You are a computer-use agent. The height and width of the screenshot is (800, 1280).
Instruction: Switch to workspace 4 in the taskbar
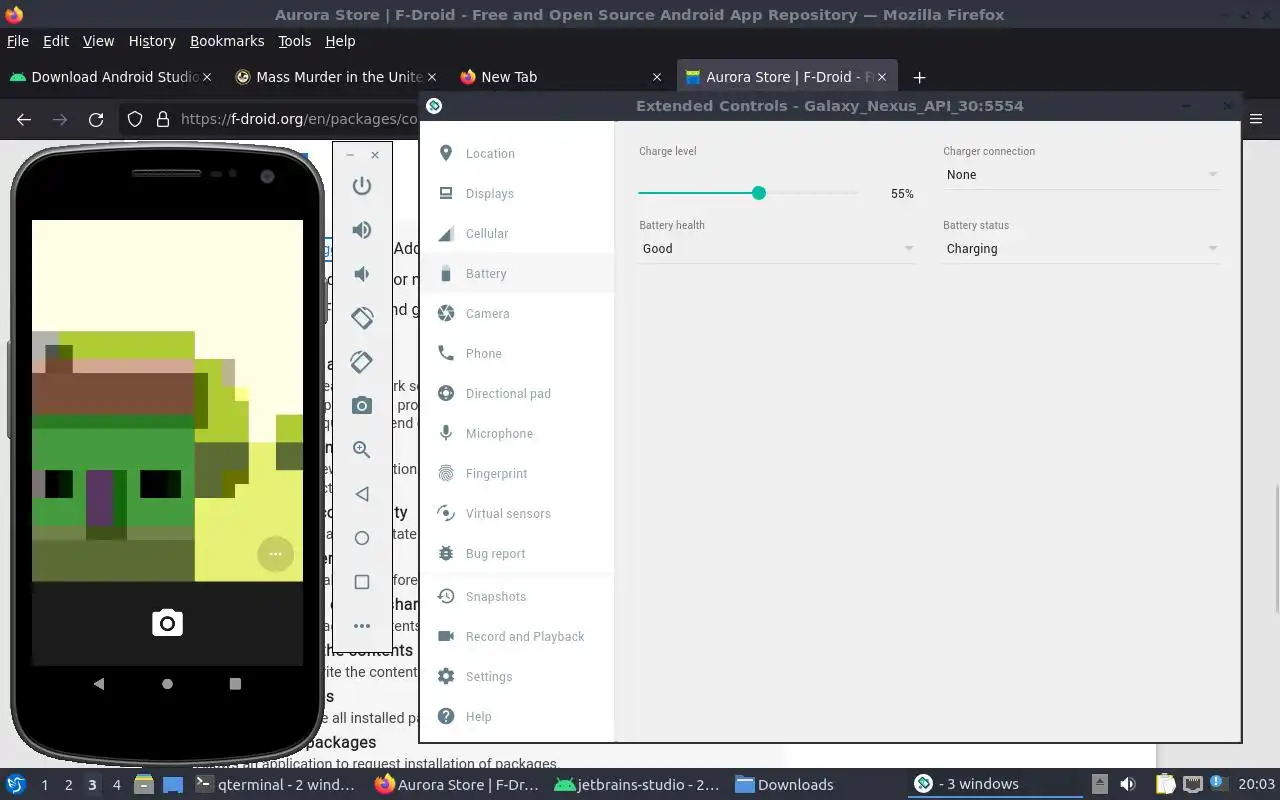(x=116, y=785)
